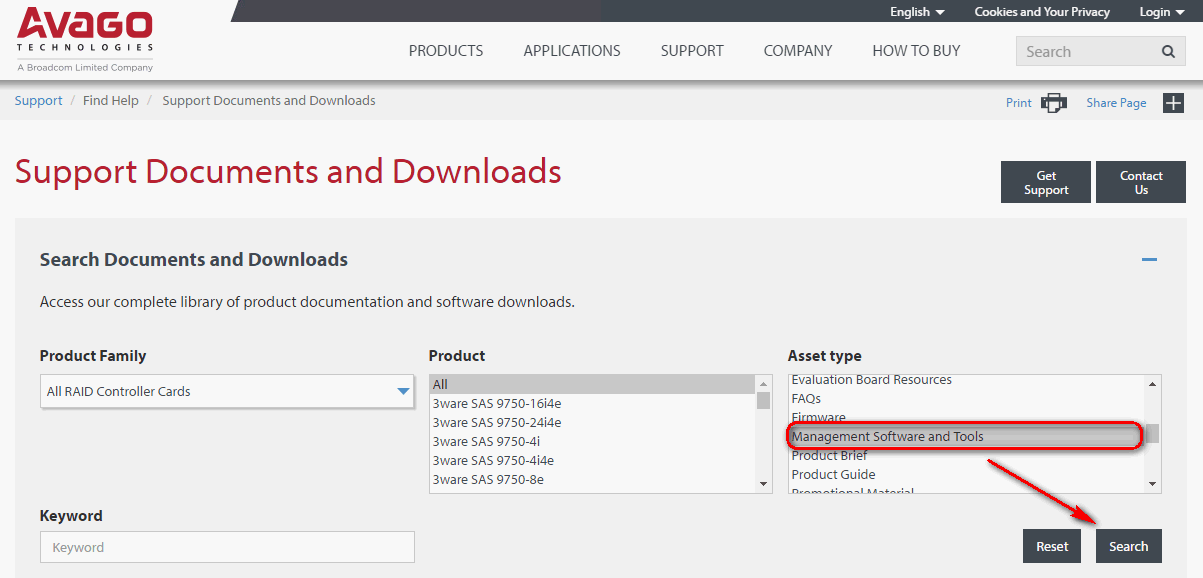Click the Contact Us button
Viewport: 1203px width, 578px height.
1141,182
